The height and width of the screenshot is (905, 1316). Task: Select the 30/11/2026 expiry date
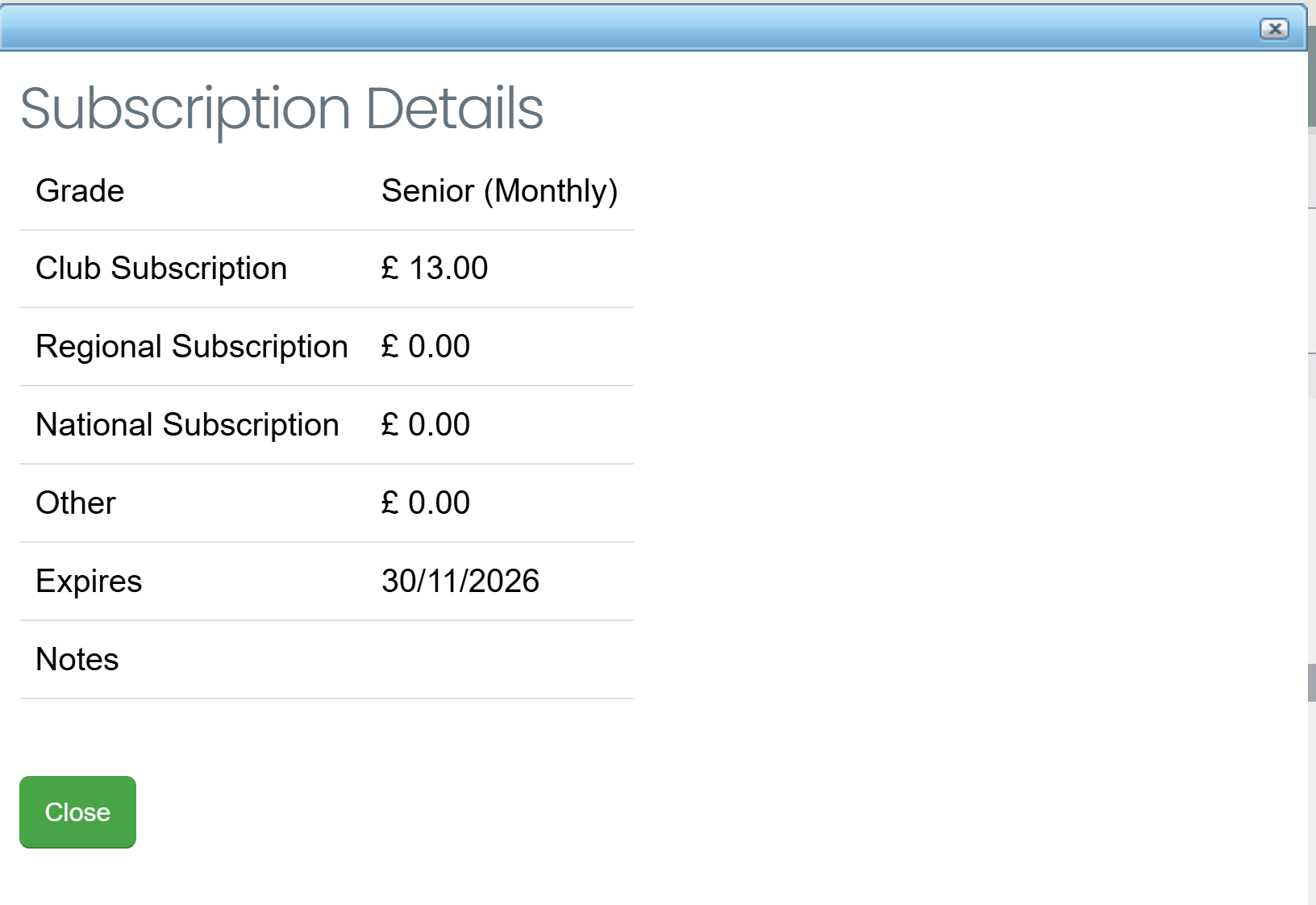click(x=460, y=582)
